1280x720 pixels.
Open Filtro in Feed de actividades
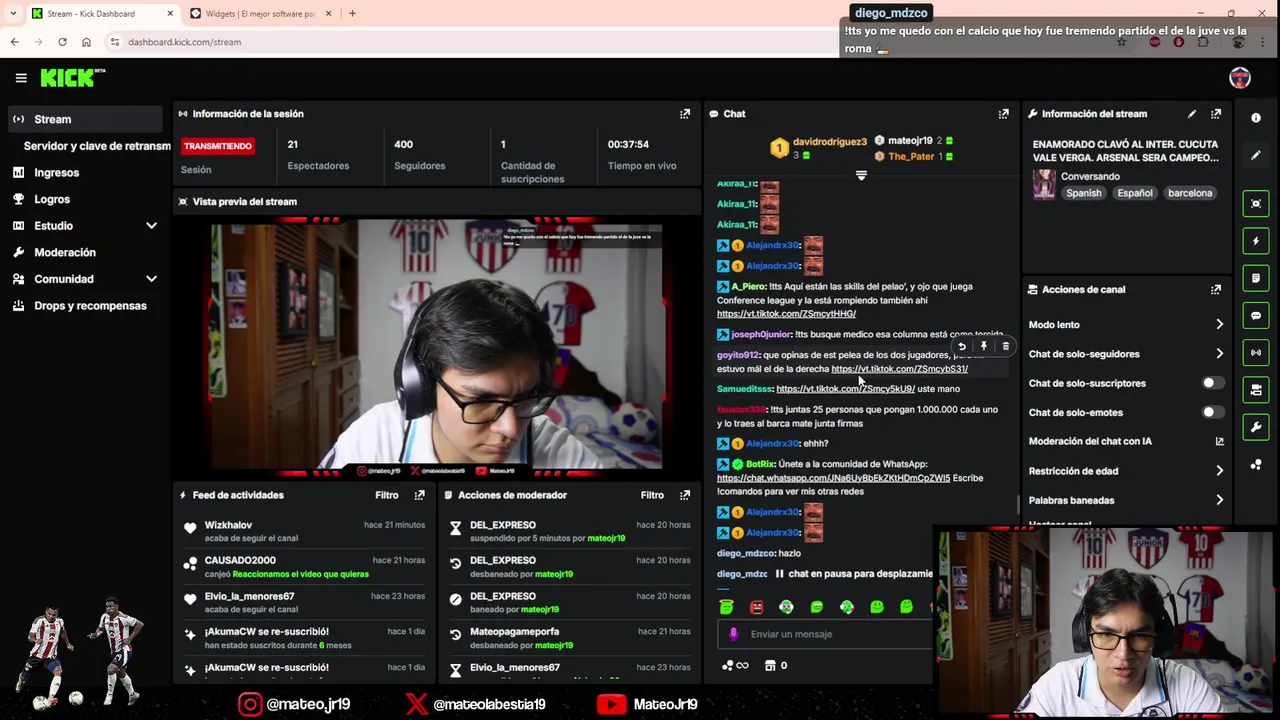387,495
